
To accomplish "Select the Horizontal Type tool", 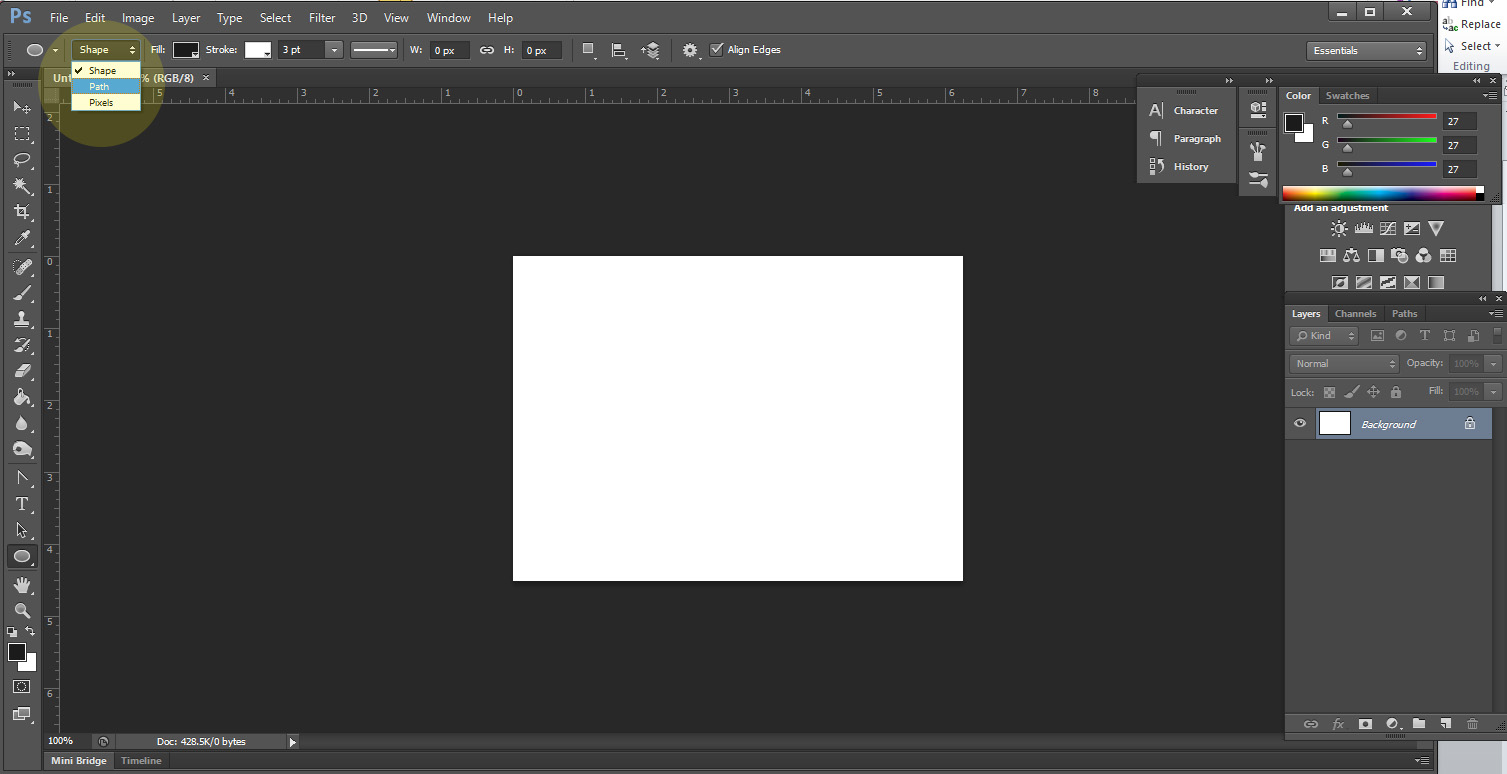I will (21, 504).
